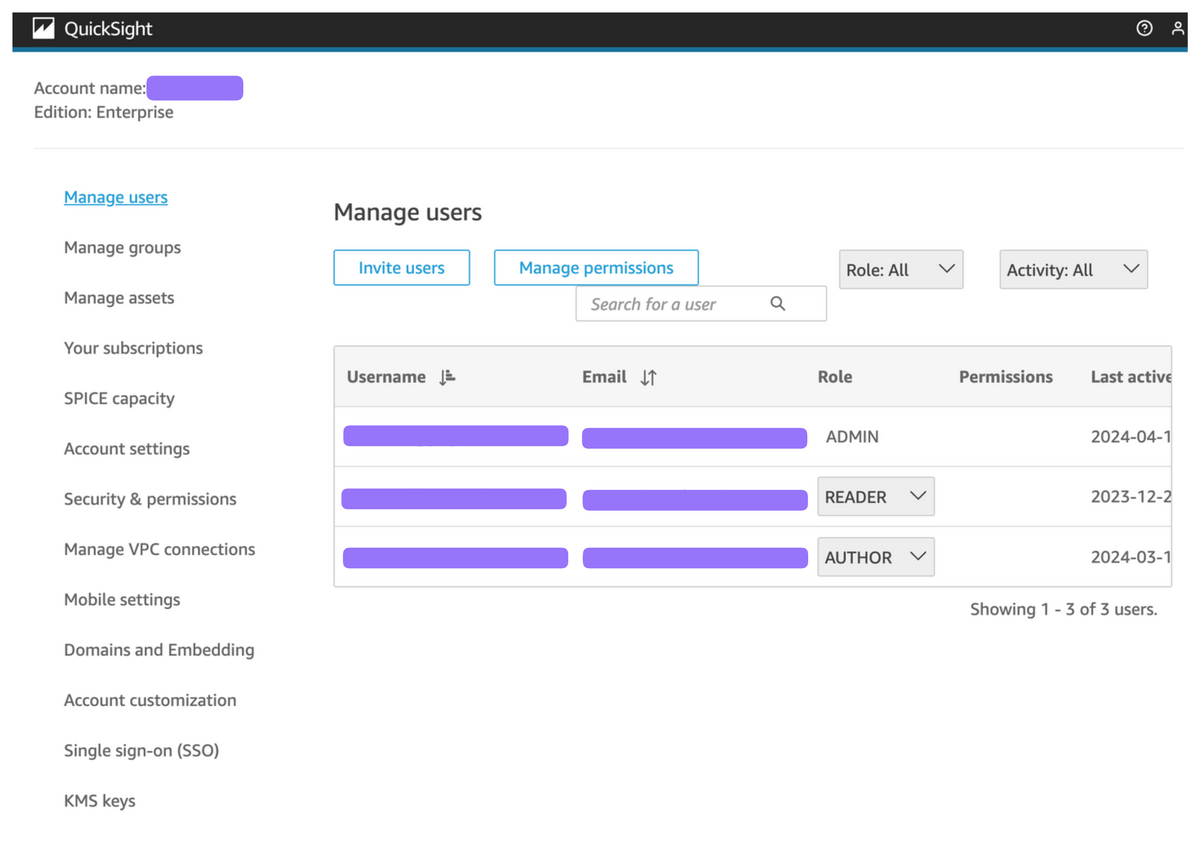The width and height of the screenshot is (1200, 849).
Task: Focus the Search for a user field
Action: coord(701,304)
